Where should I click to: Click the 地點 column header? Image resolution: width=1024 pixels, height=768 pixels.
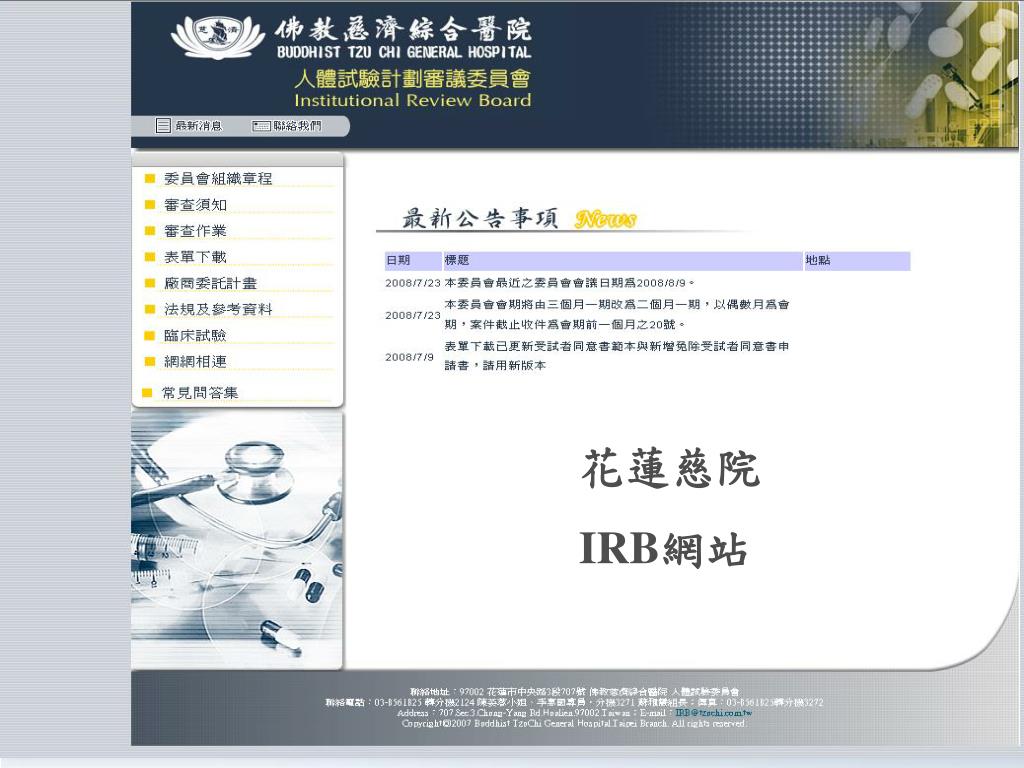(857, 261)
